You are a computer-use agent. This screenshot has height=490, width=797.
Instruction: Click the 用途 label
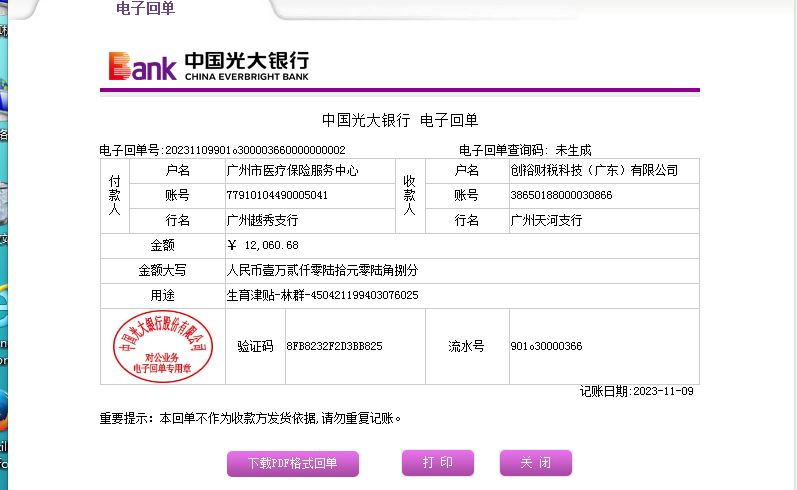[163, 295]
